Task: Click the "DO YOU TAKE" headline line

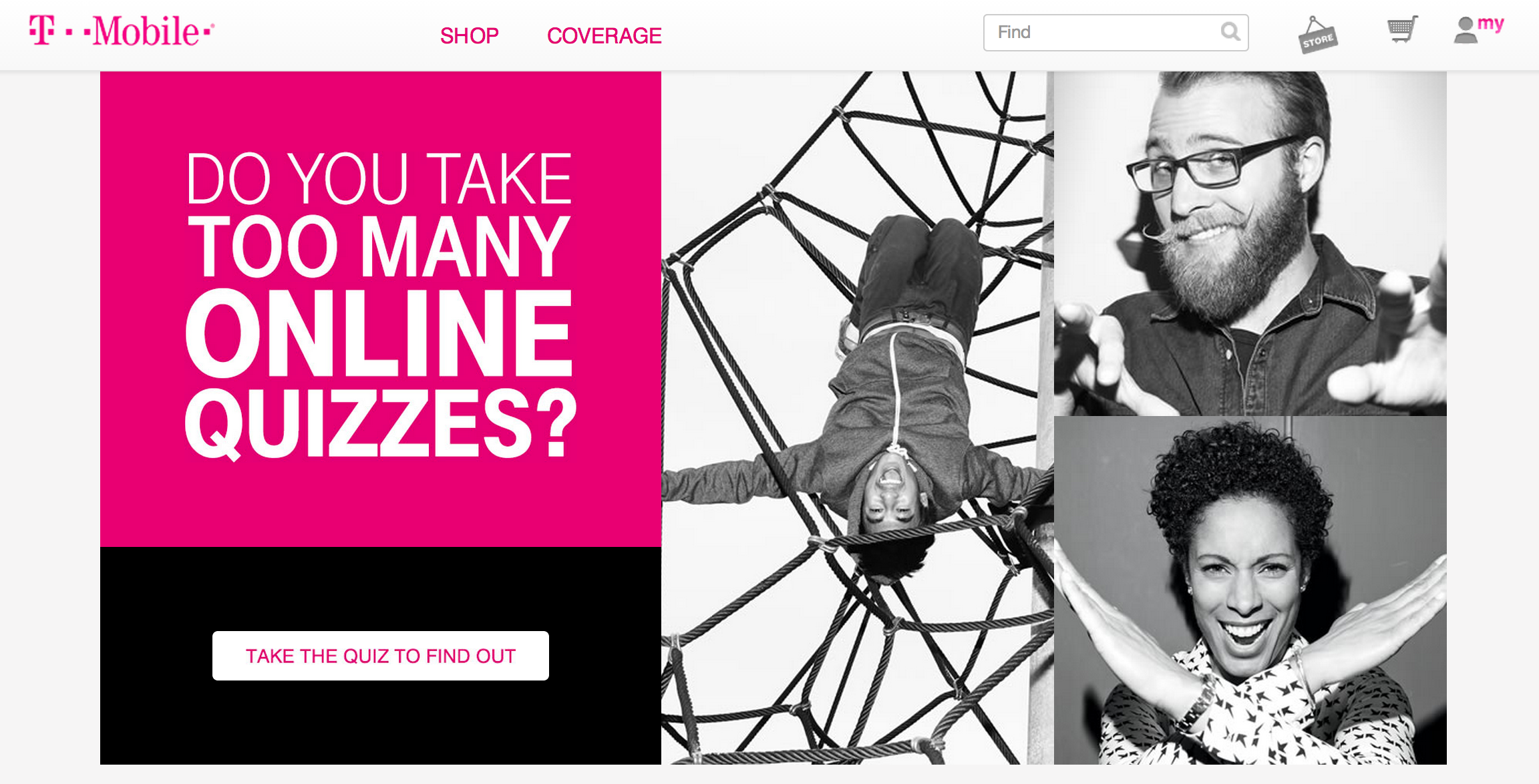Action: click(x=379, y=178)
